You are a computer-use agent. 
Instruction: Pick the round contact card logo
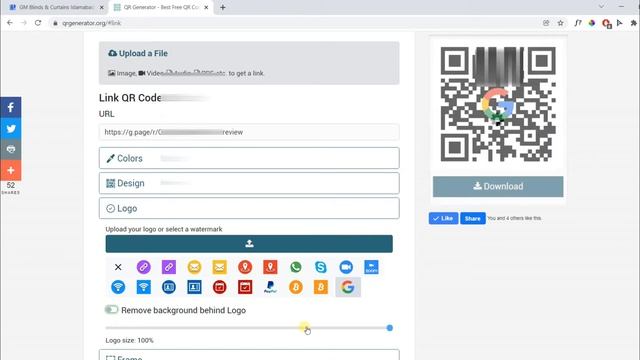(x=169, y=287)
